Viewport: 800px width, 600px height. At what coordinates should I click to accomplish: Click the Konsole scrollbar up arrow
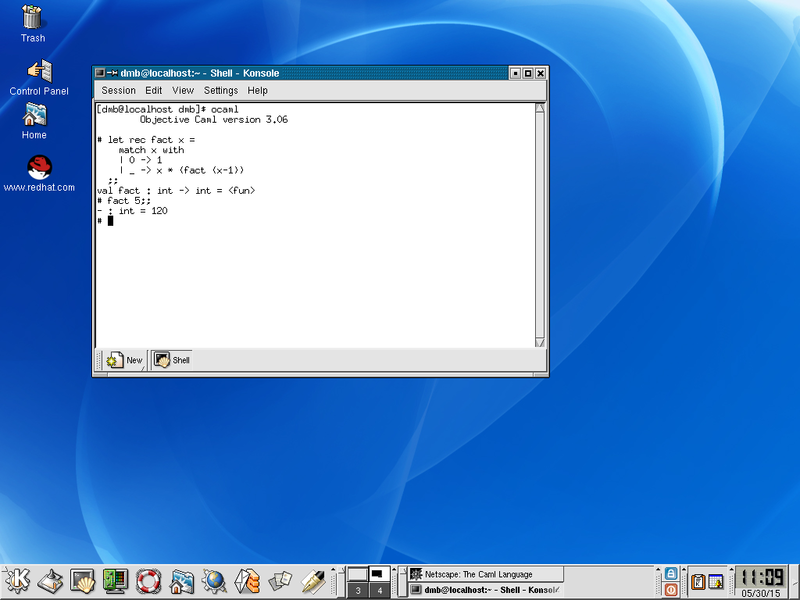pos(540,108)
